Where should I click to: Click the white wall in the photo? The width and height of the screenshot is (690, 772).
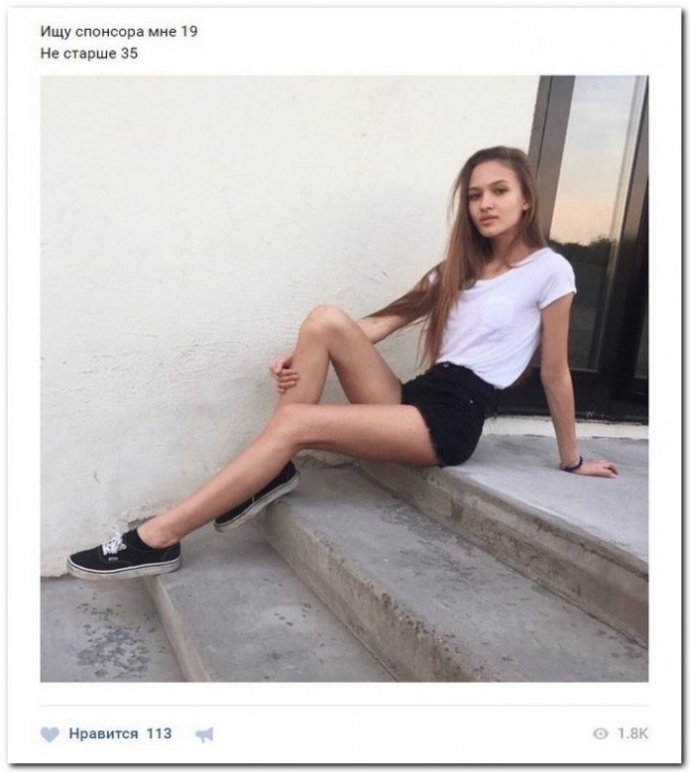[x=222, y=246]
